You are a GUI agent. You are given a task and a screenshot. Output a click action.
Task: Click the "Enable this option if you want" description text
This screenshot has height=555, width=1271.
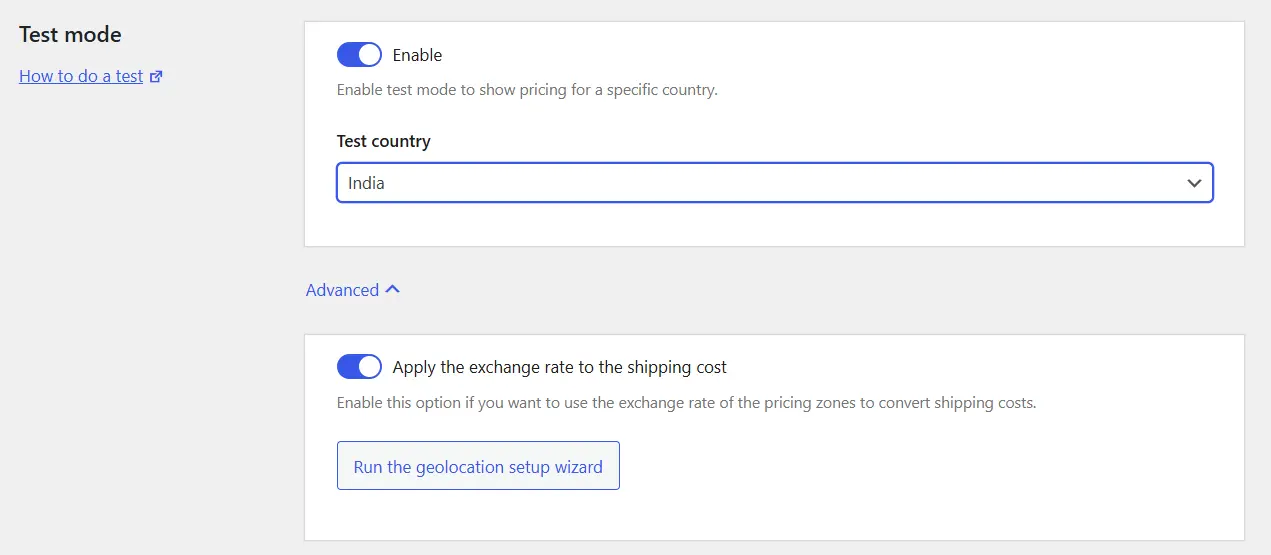click(686, 404)
